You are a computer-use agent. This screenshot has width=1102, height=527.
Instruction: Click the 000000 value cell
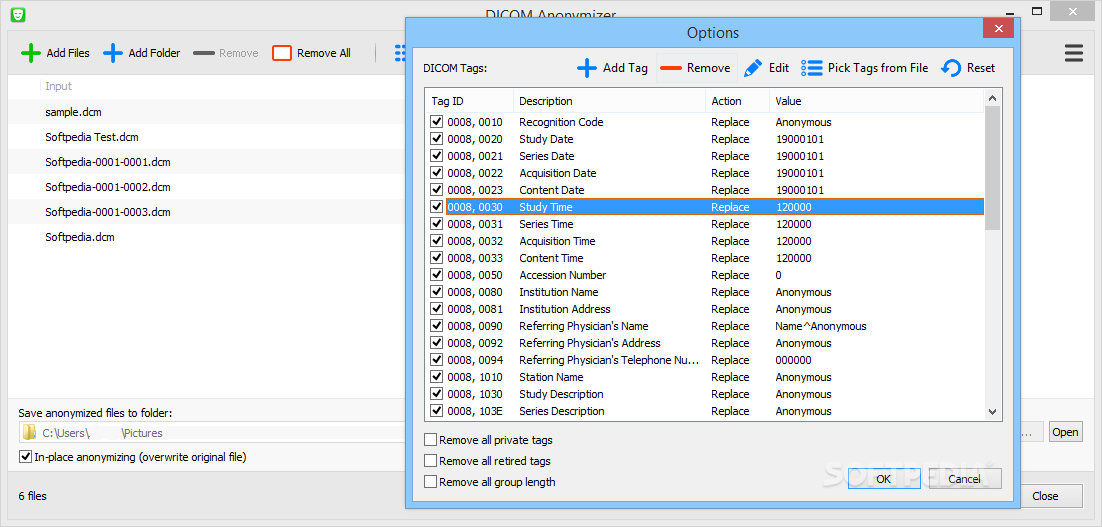793,360
